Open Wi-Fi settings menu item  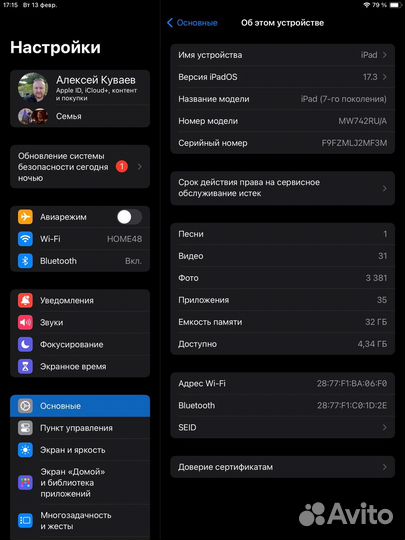[x=80, y=239]
